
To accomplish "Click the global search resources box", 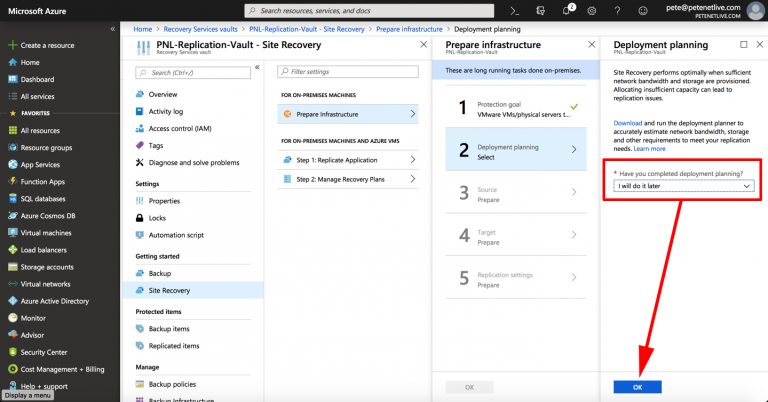I will (369, 11).
